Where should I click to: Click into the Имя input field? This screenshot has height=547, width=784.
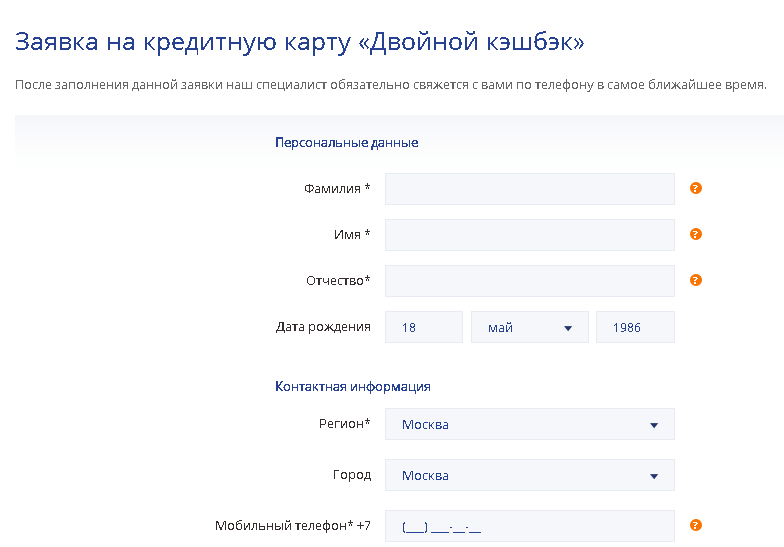[529, 235]
